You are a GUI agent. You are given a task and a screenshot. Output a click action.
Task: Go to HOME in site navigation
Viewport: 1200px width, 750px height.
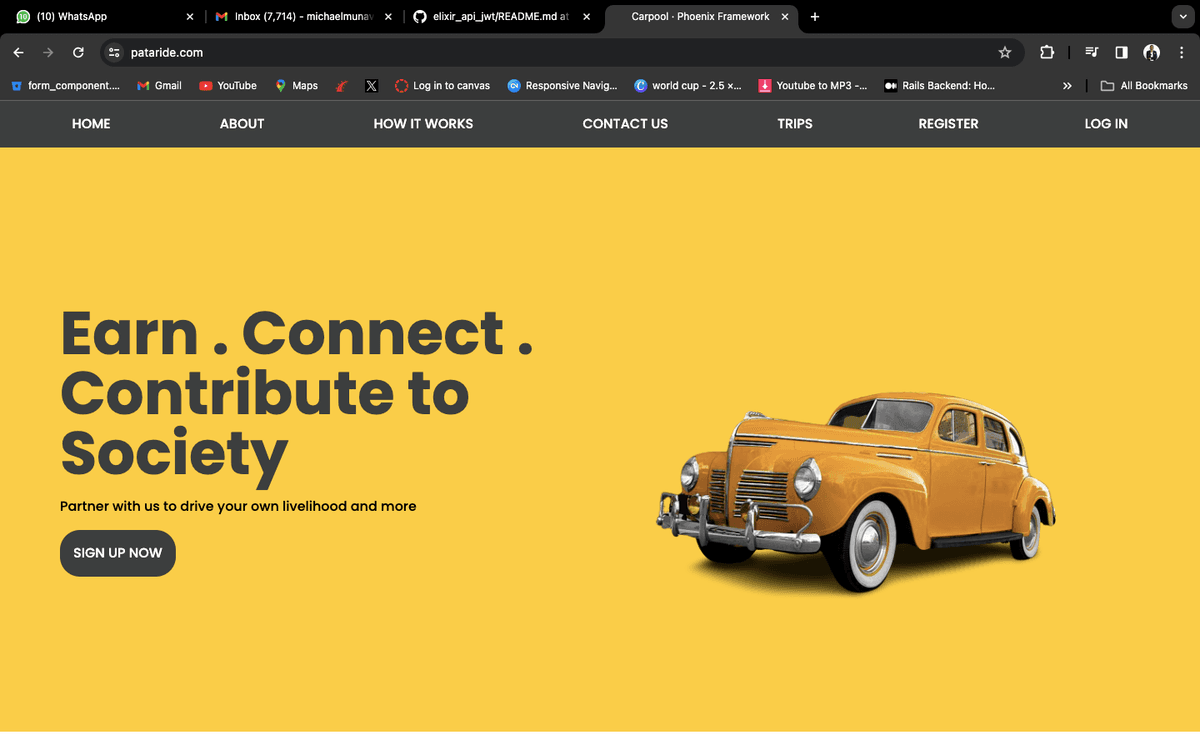click(x=91, y=124)
